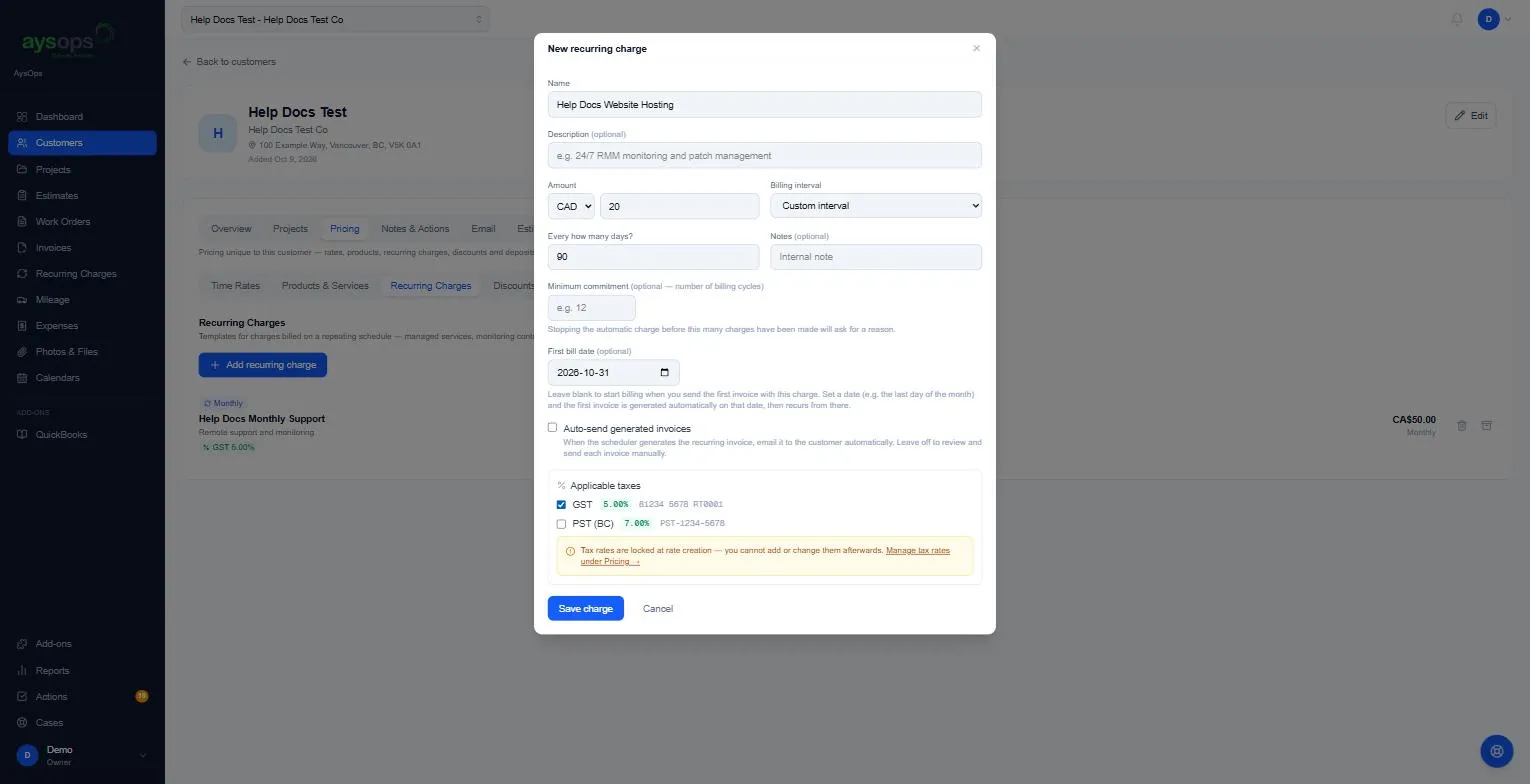Click the Actions notification count badge
The width and height of the screenshot is (1530, 784).
141,696
